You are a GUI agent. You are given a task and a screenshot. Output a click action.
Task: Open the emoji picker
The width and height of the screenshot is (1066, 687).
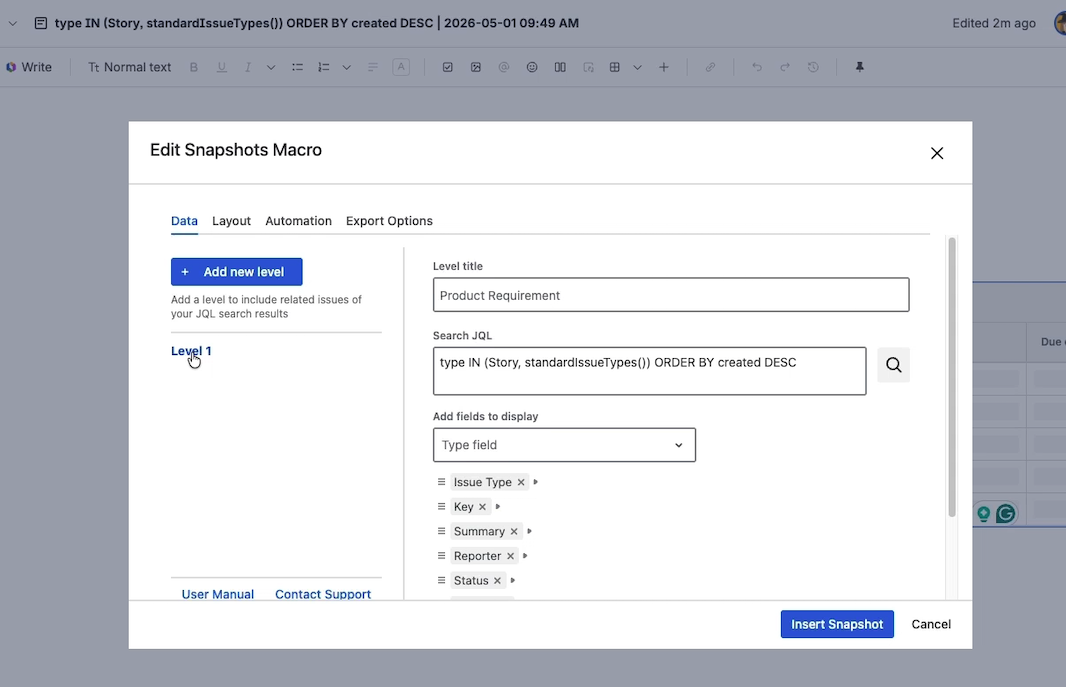(532, 67)
